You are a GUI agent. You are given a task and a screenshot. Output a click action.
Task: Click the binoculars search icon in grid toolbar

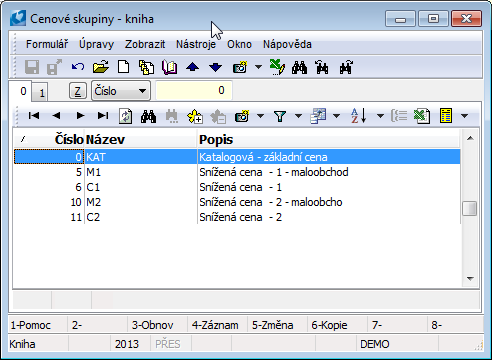click(x=148, y=116)
